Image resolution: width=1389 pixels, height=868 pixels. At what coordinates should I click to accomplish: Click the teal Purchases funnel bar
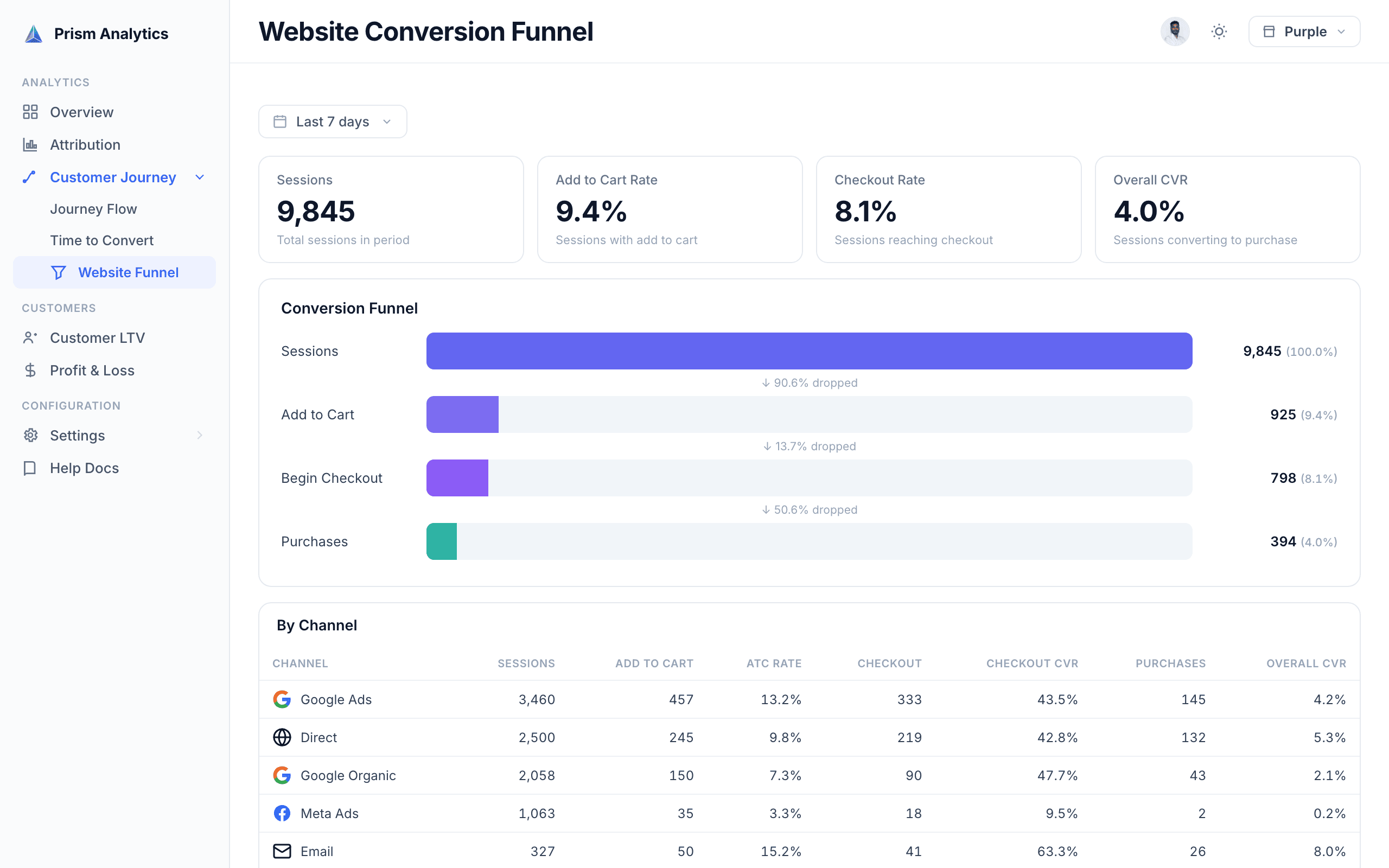441,541
